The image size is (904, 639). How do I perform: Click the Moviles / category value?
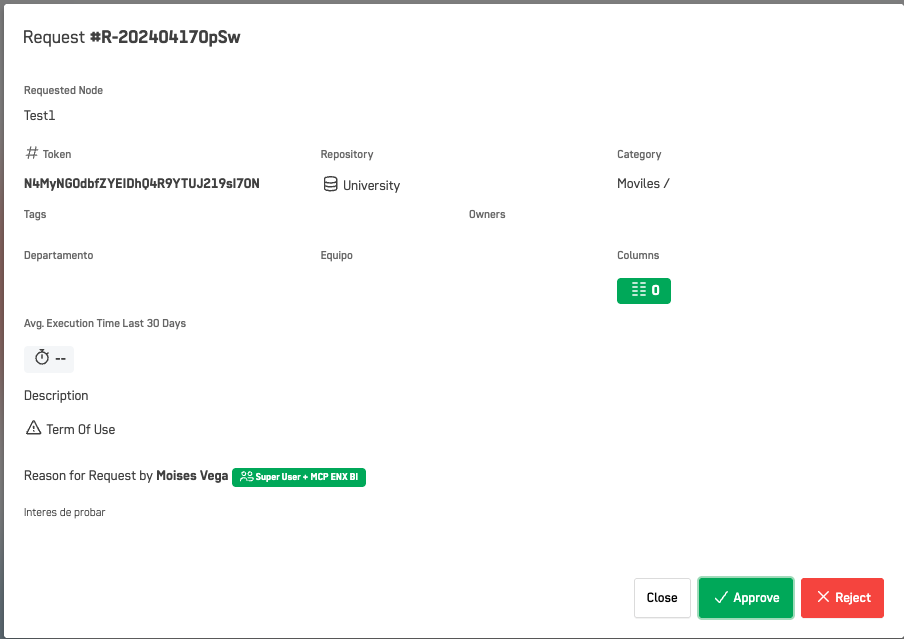click(x=643, y=183)
